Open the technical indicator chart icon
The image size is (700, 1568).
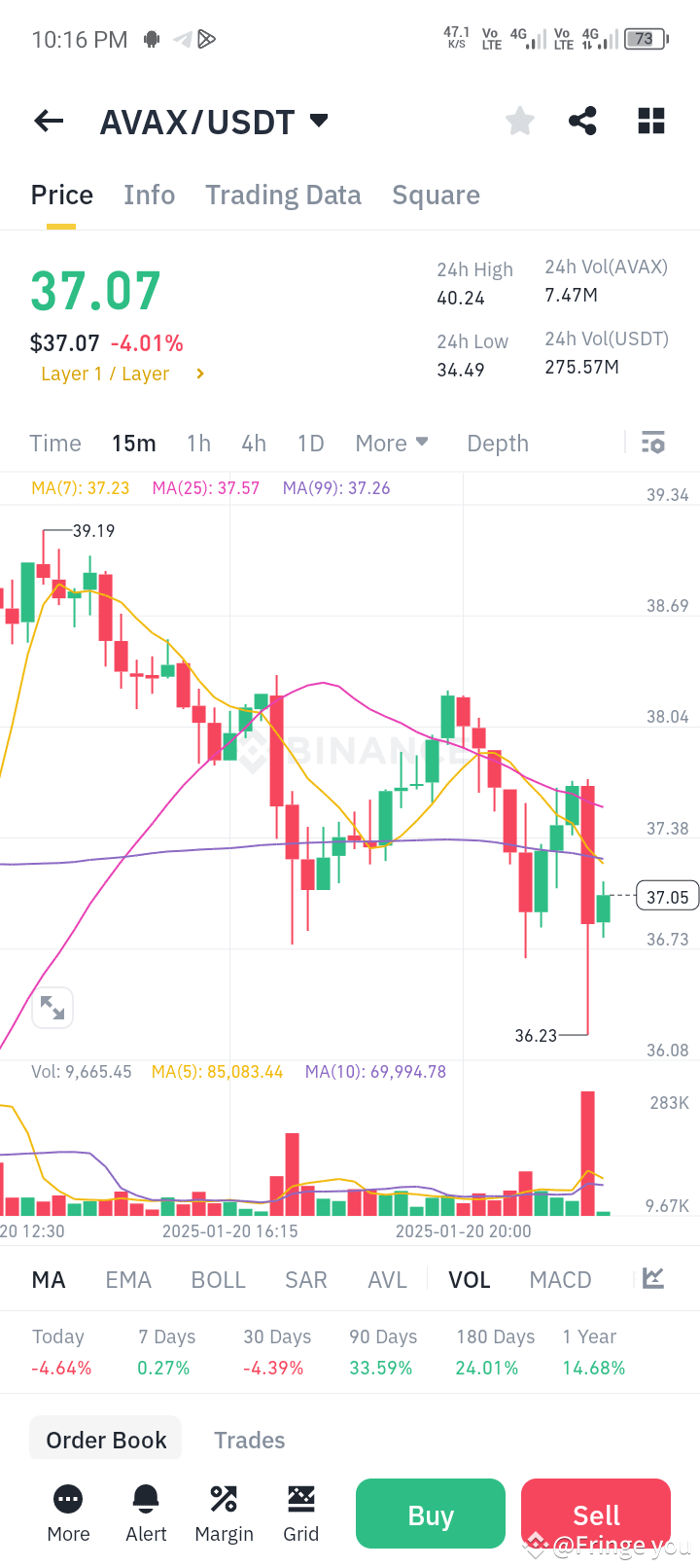652,1279
